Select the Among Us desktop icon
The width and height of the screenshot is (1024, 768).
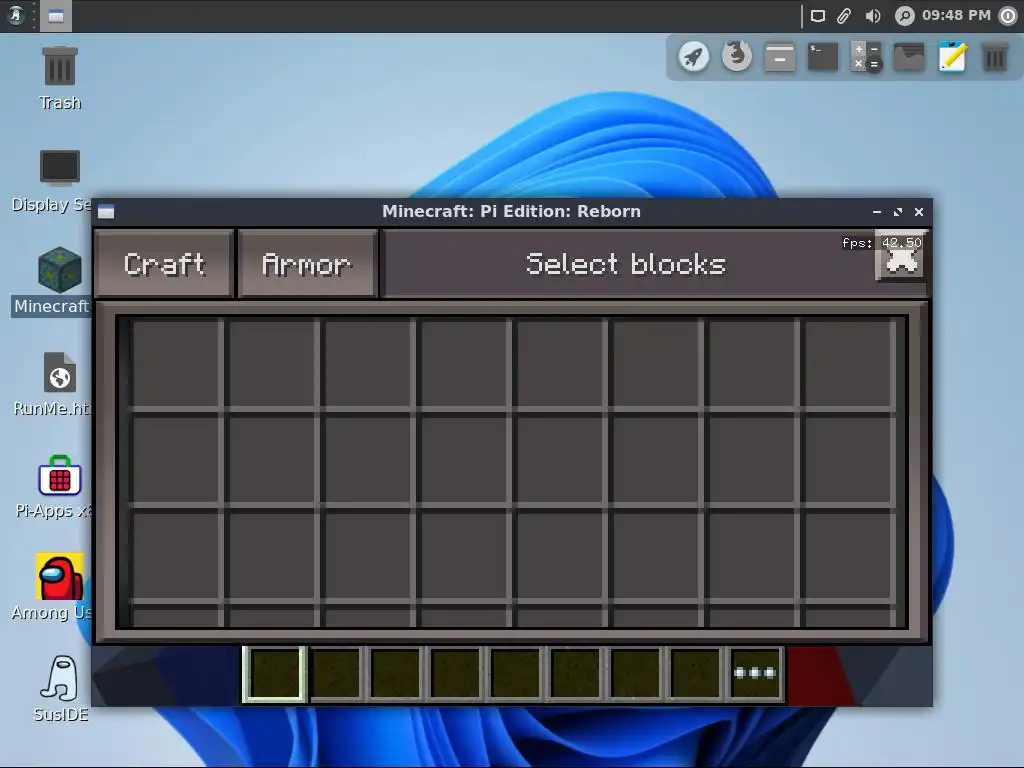click(x=54, y=586)
